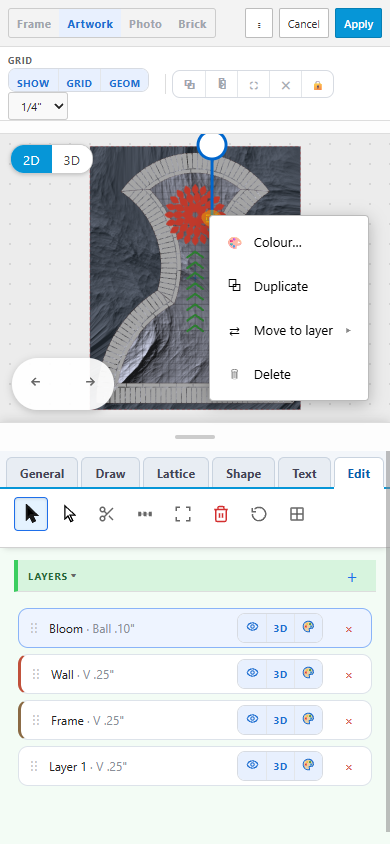Remove the Wall layer with red x

click(349, 675)
